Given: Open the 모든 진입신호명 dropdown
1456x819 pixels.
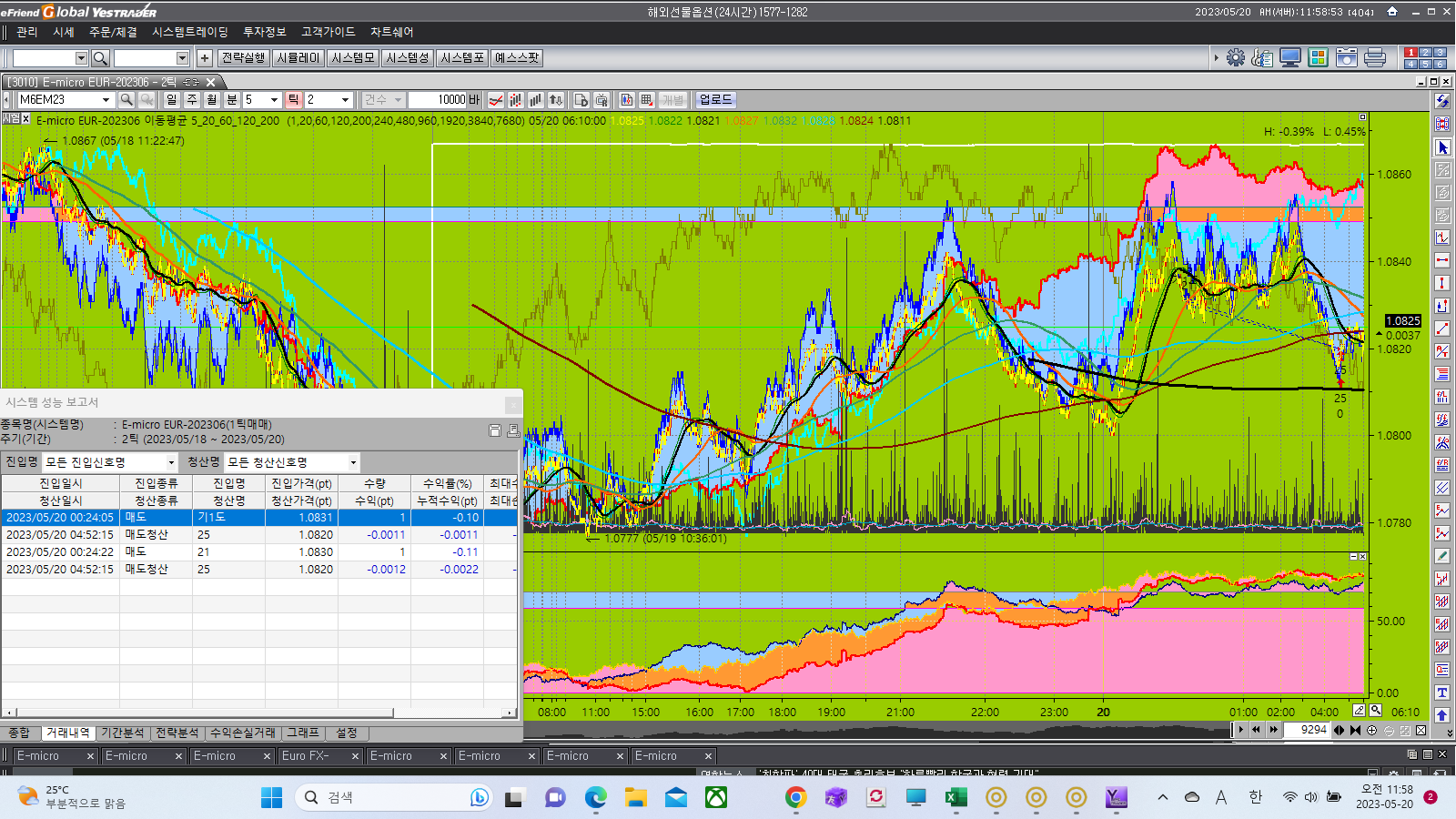Looking at the screenshot, I should coord(171,462).
